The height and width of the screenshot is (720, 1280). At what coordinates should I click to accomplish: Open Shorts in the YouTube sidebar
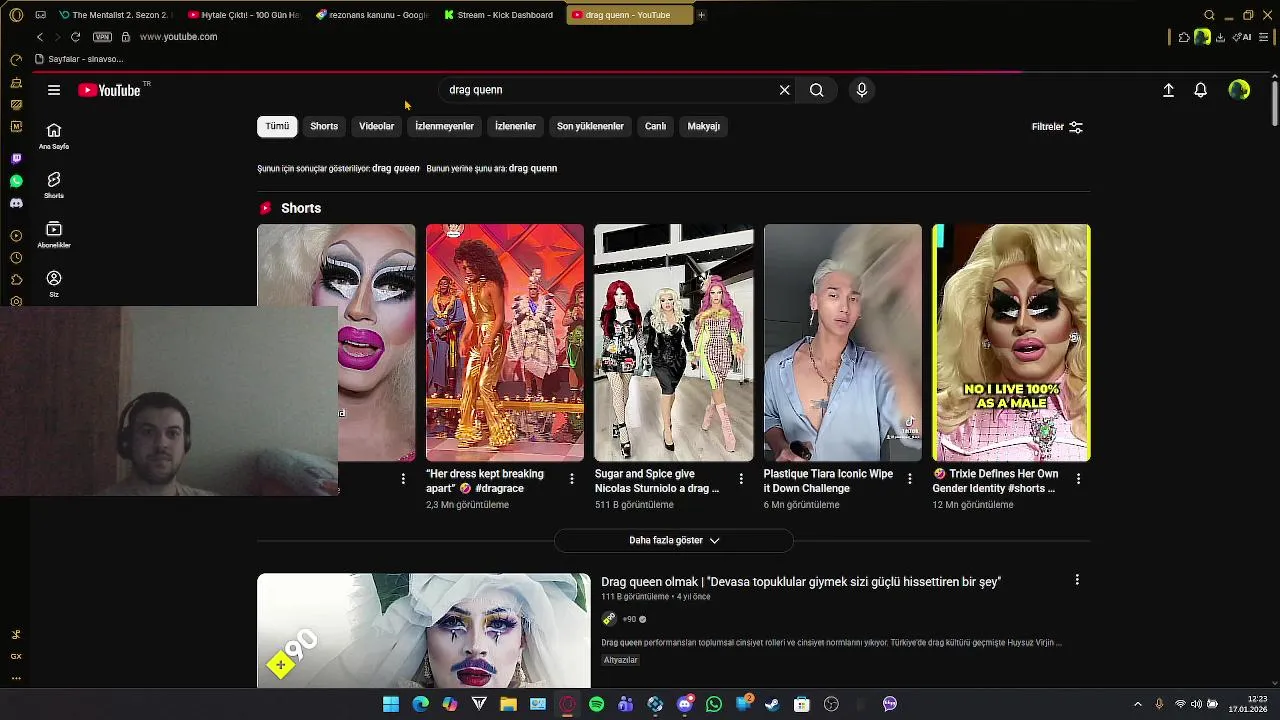coord(54,185)
